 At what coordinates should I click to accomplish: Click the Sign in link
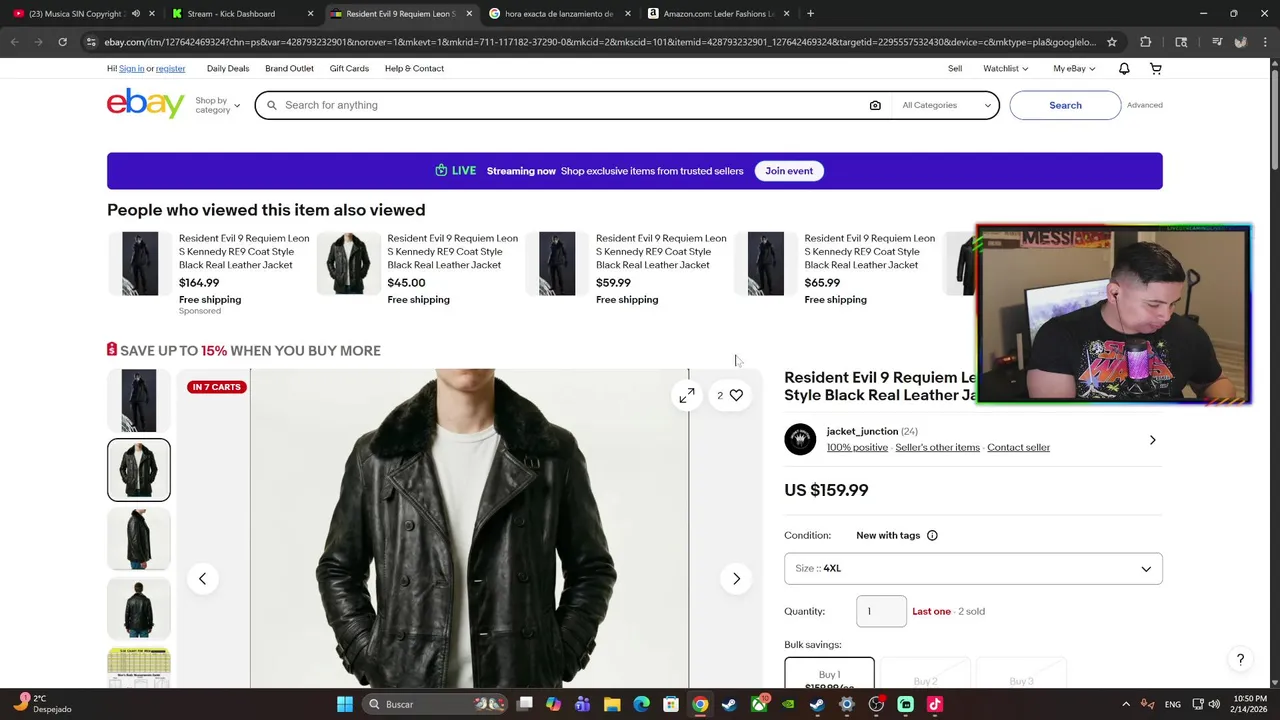(131, 69)
